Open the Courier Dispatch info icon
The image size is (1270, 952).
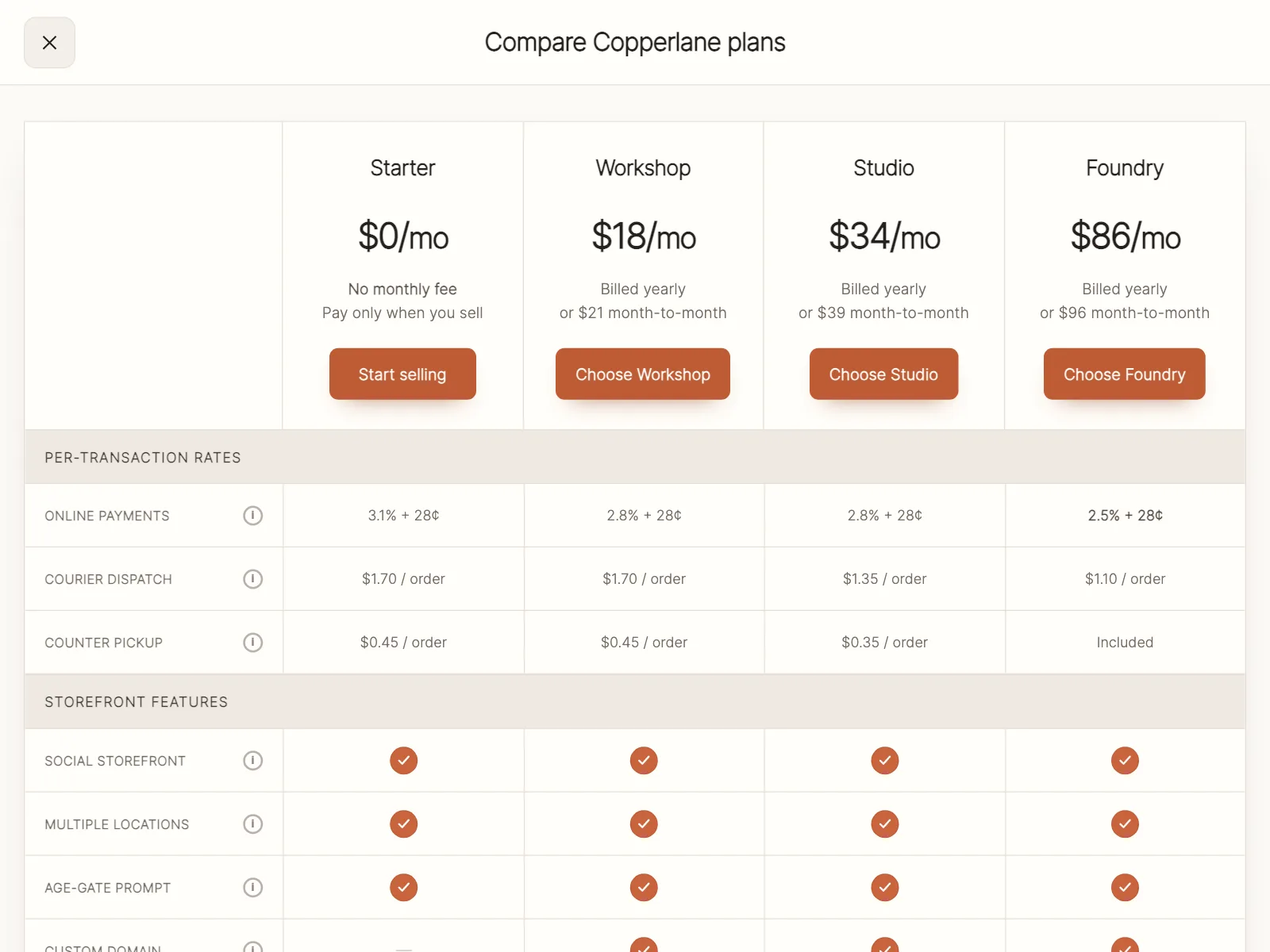252,579
